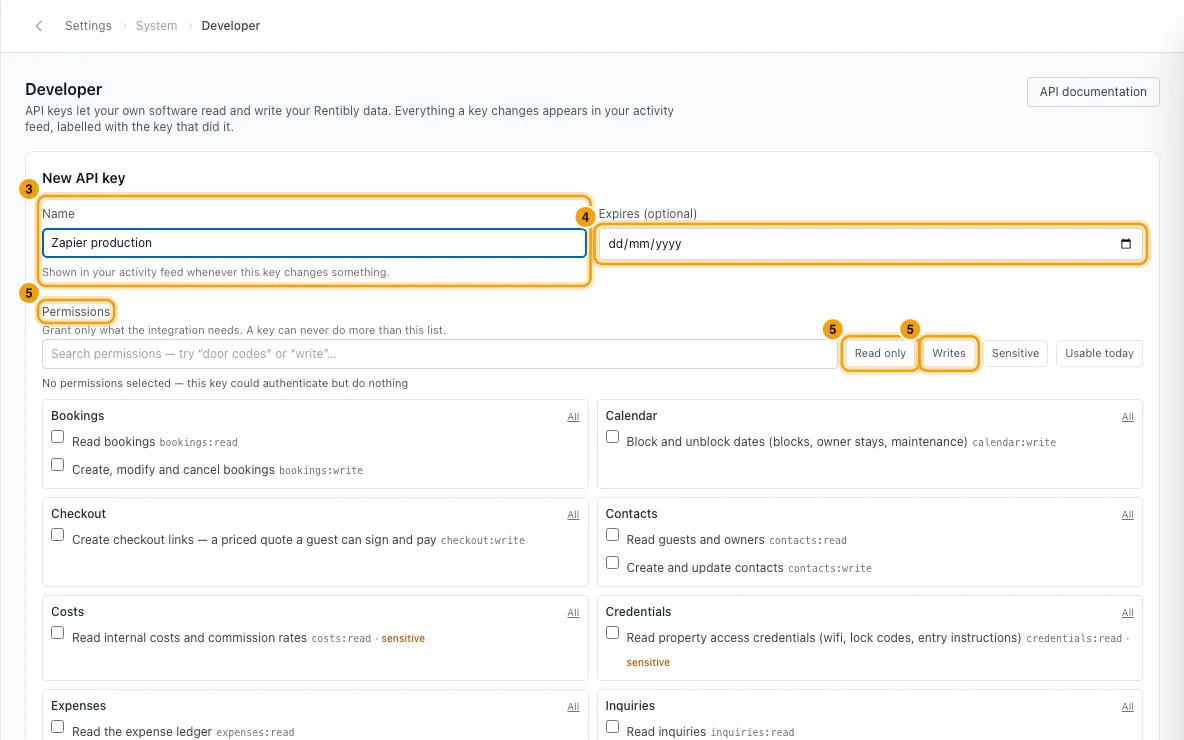The height and width of the screenshot is (740, 1184).
Task: Enable Read bookings permission
Action: tap(57, 436)
